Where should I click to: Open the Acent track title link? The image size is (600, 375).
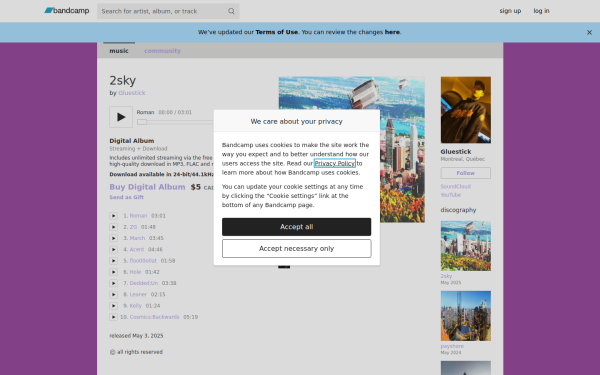click(137, 249)
